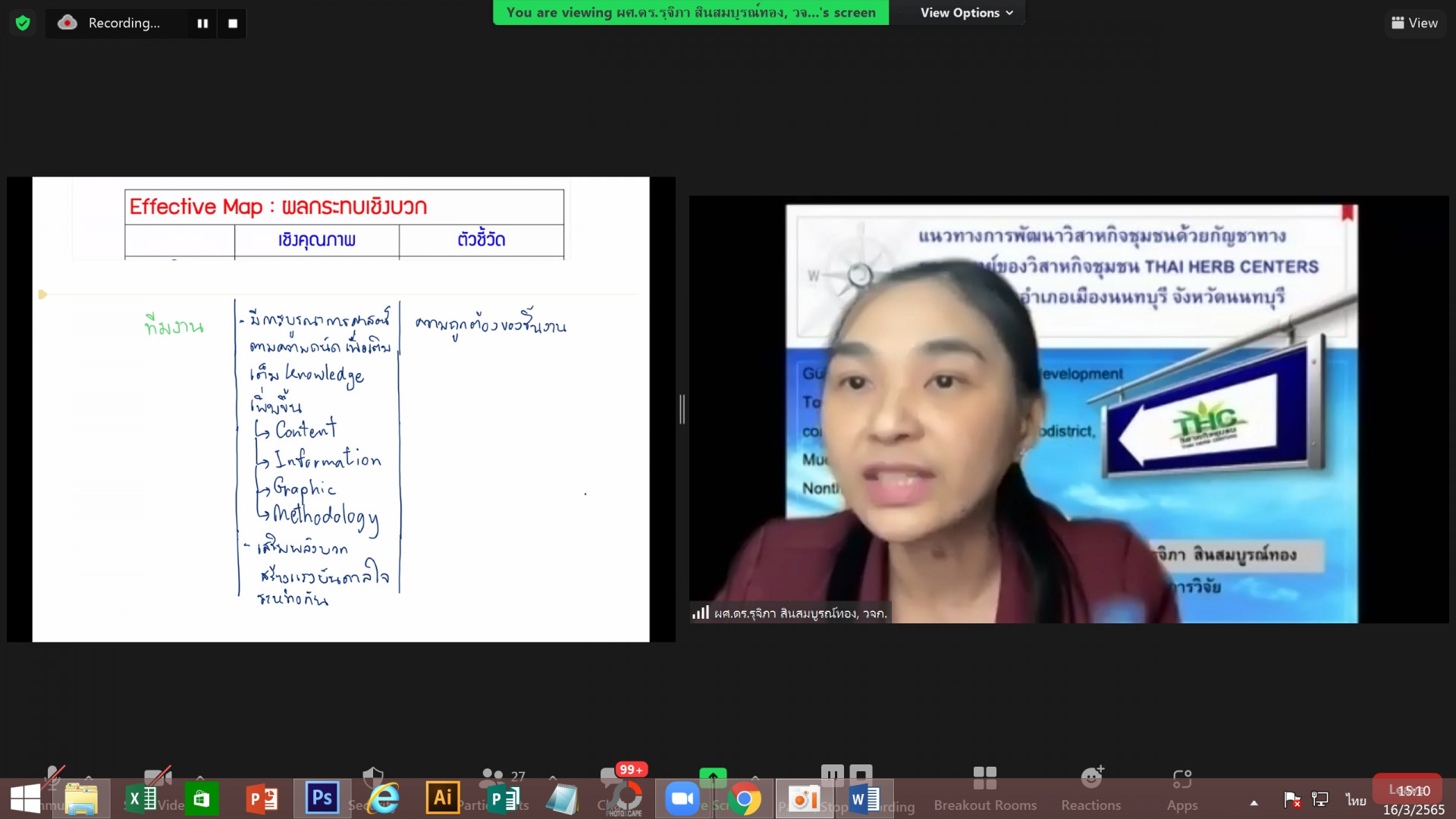Viewport: 1456px width, 819px height.
Task: Click the 'เชิงคุณภาพ' column header
Action: point(316,240)
